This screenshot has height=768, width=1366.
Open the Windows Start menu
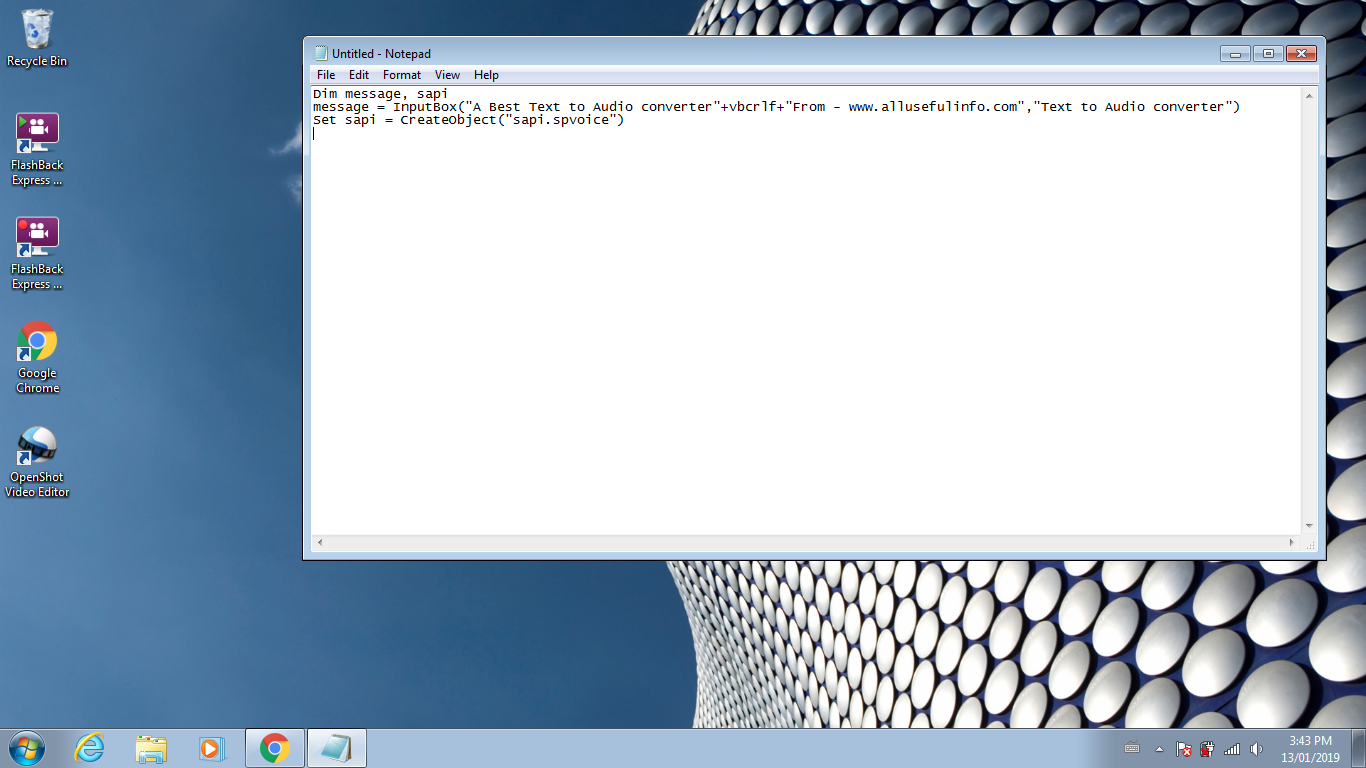24,747
